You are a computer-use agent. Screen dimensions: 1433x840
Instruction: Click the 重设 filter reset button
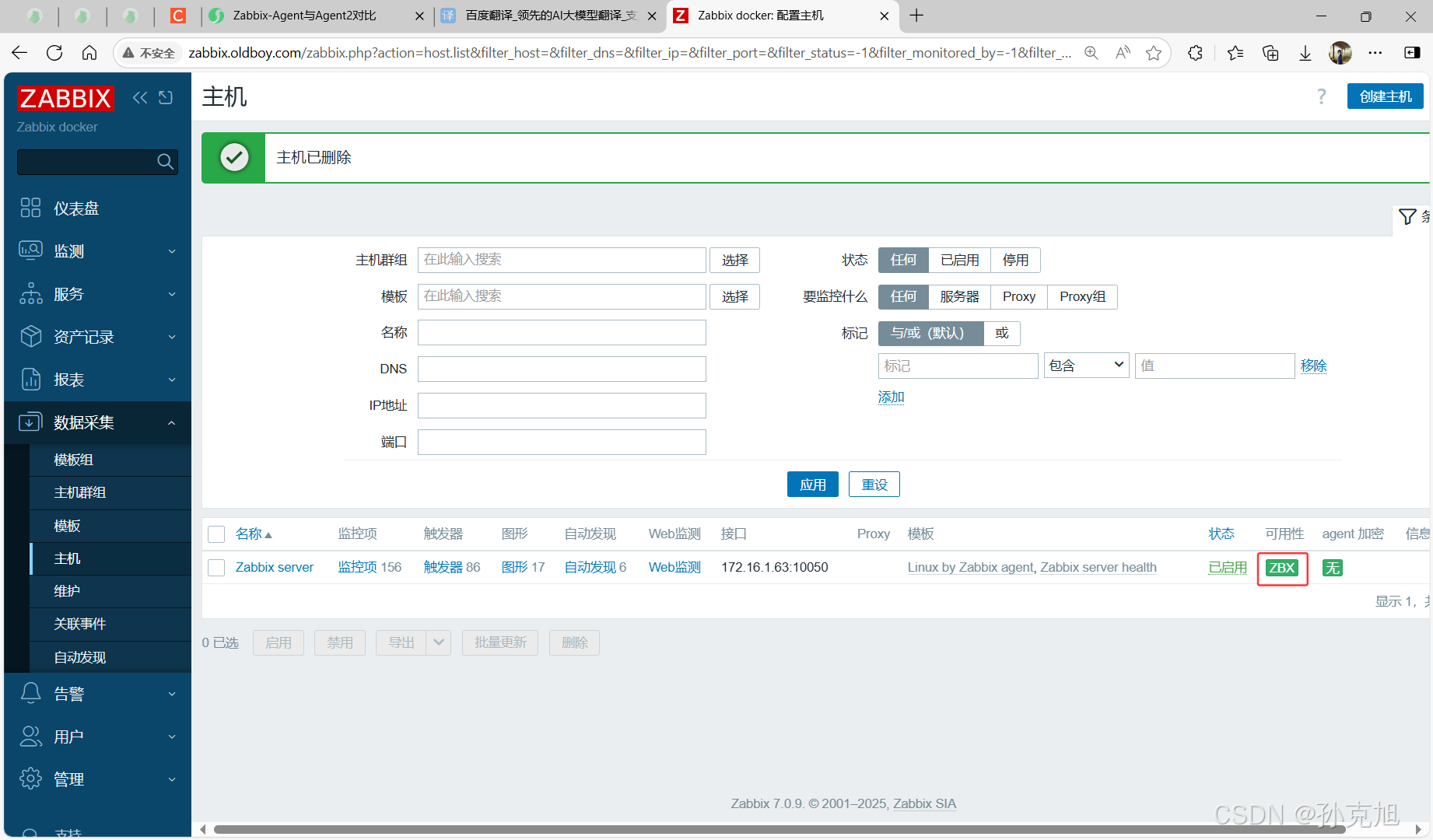click(874, 485)
